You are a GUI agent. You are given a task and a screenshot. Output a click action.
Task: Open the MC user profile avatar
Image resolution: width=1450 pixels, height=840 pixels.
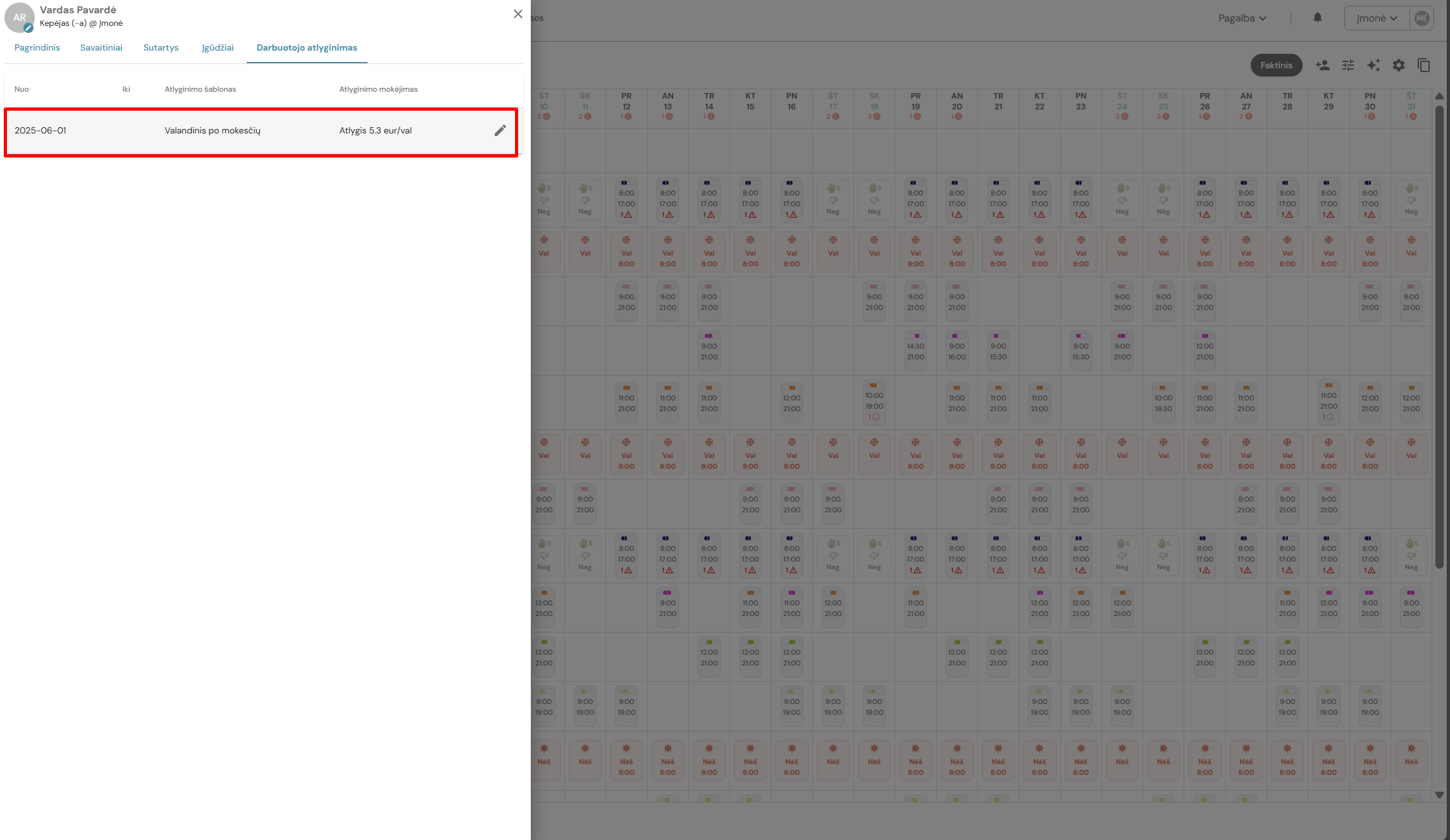(x=1422, y=18)
